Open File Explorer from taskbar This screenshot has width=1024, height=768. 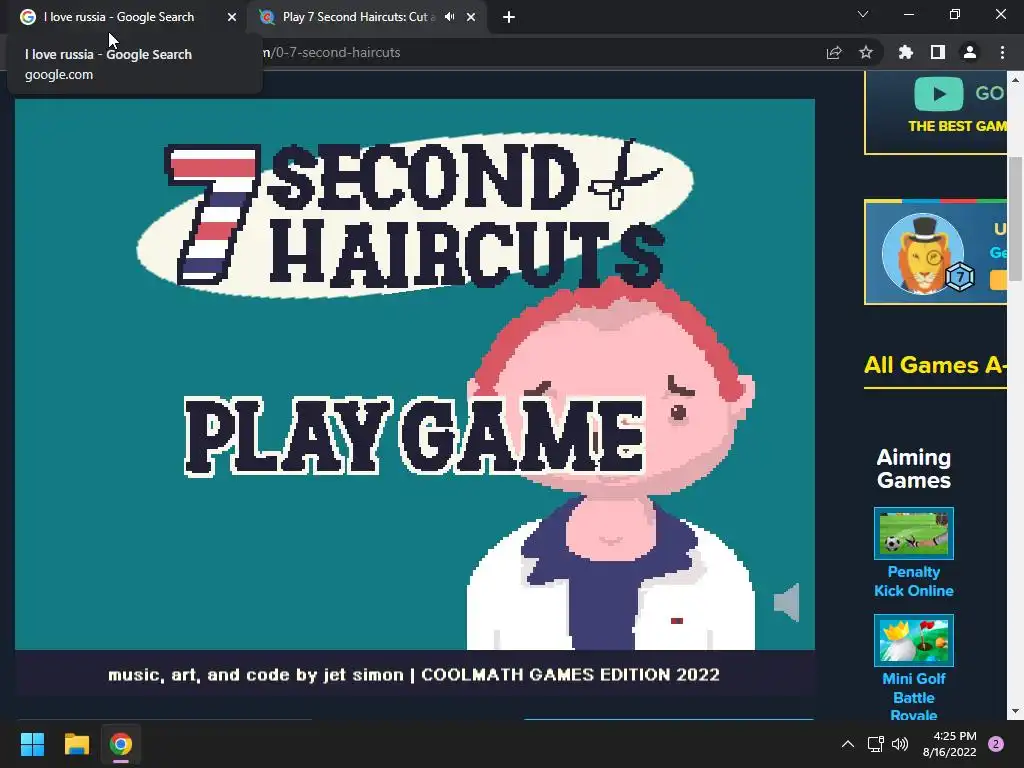pyautogui.click(x=76, y=744)
